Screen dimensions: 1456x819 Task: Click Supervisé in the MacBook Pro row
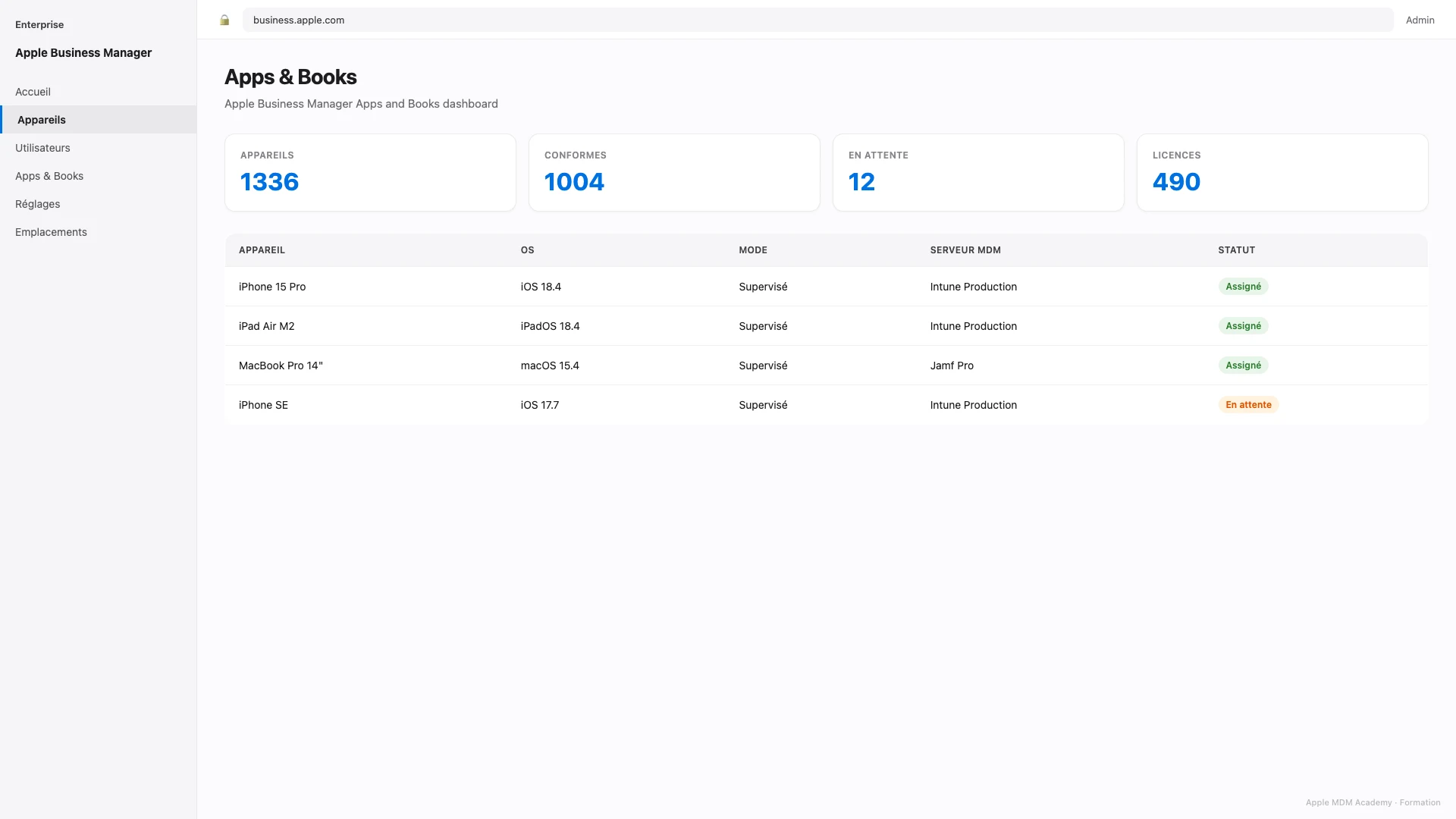pyautogui.click(x=763, y=366)
